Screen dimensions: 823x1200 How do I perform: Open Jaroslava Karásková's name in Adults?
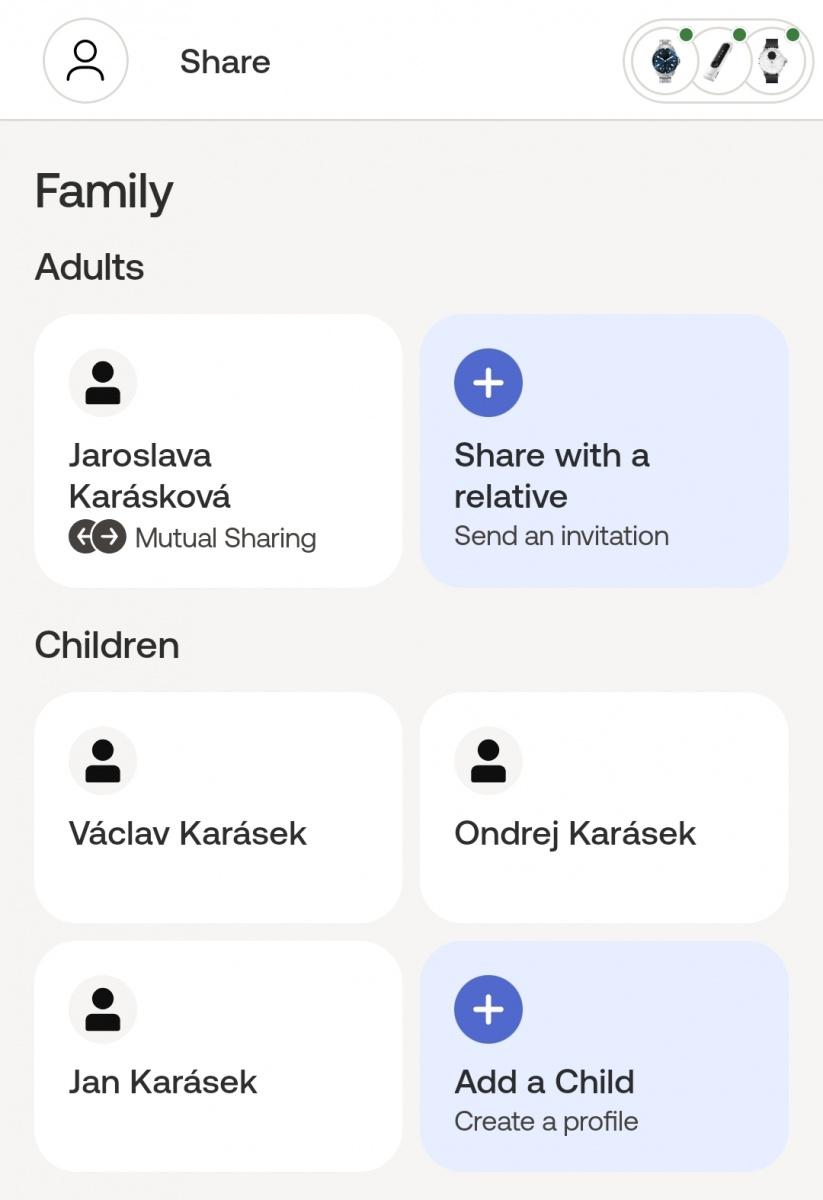pos(150,476)
